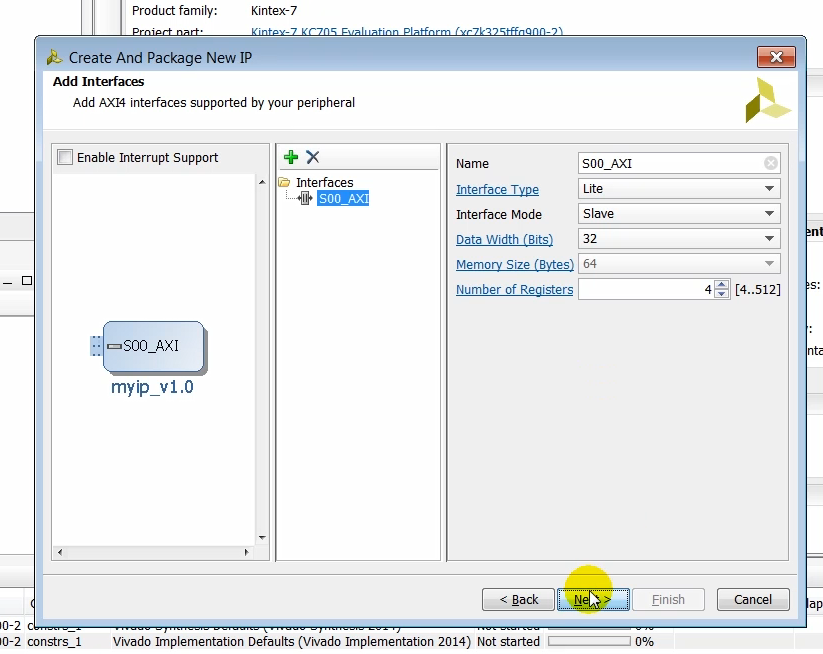The height and width of the screenshot is (654, 823).
Task: Click the X remove interface icon
Action: point(313,157)
